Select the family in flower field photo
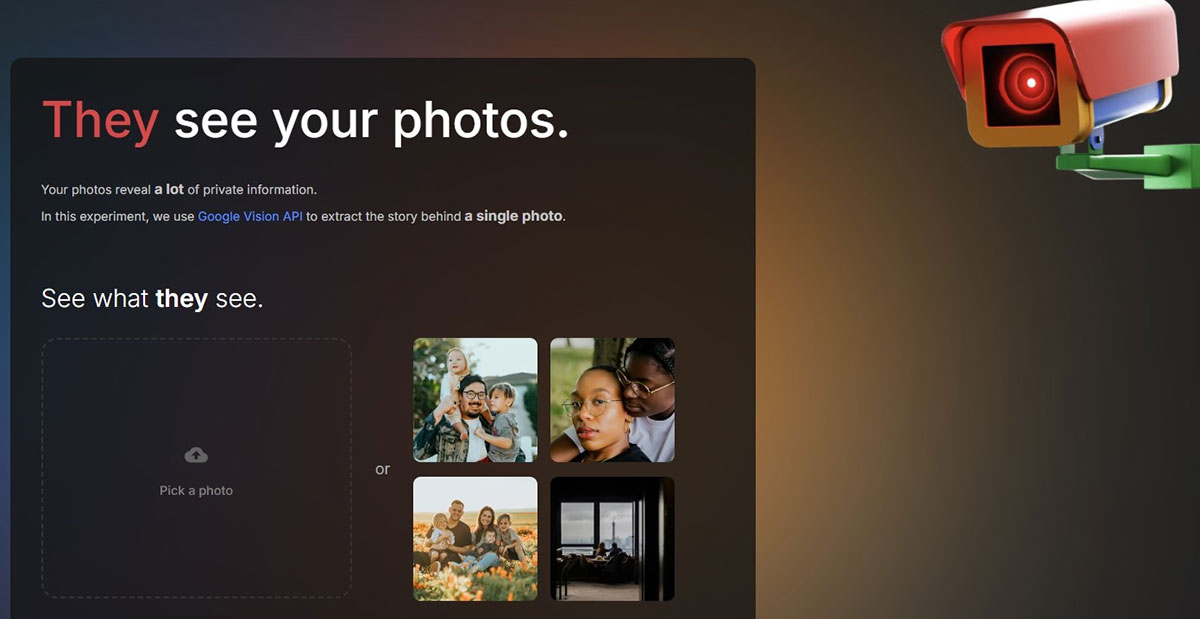This screenshot has height=619, width=1200. (x=475, y=538)
